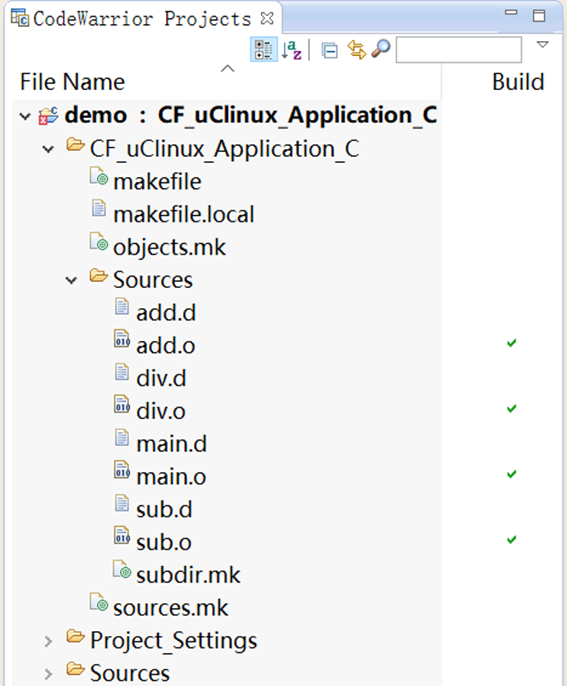Click the makefile file icon
This screenshot has width=567, height=686.
(99, 176)
